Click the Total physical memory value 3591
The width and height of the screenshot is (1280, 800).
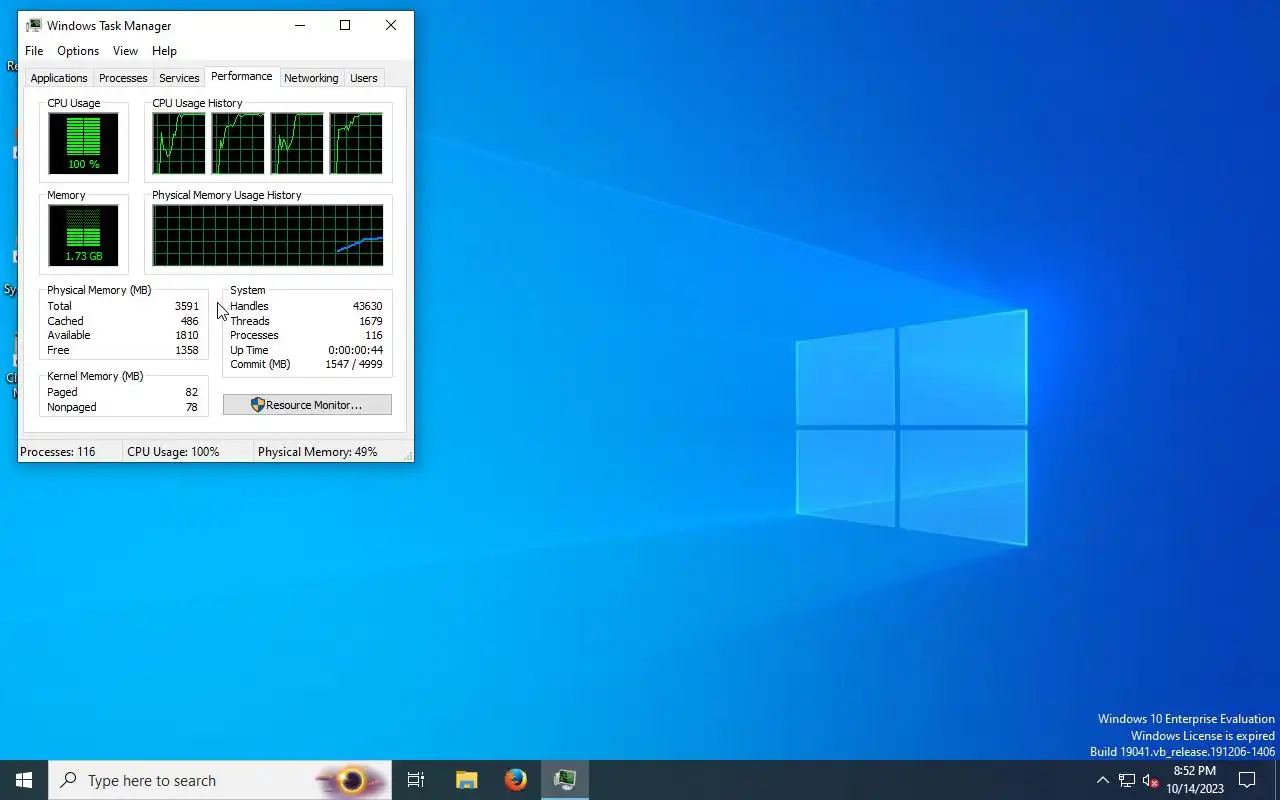186,306
